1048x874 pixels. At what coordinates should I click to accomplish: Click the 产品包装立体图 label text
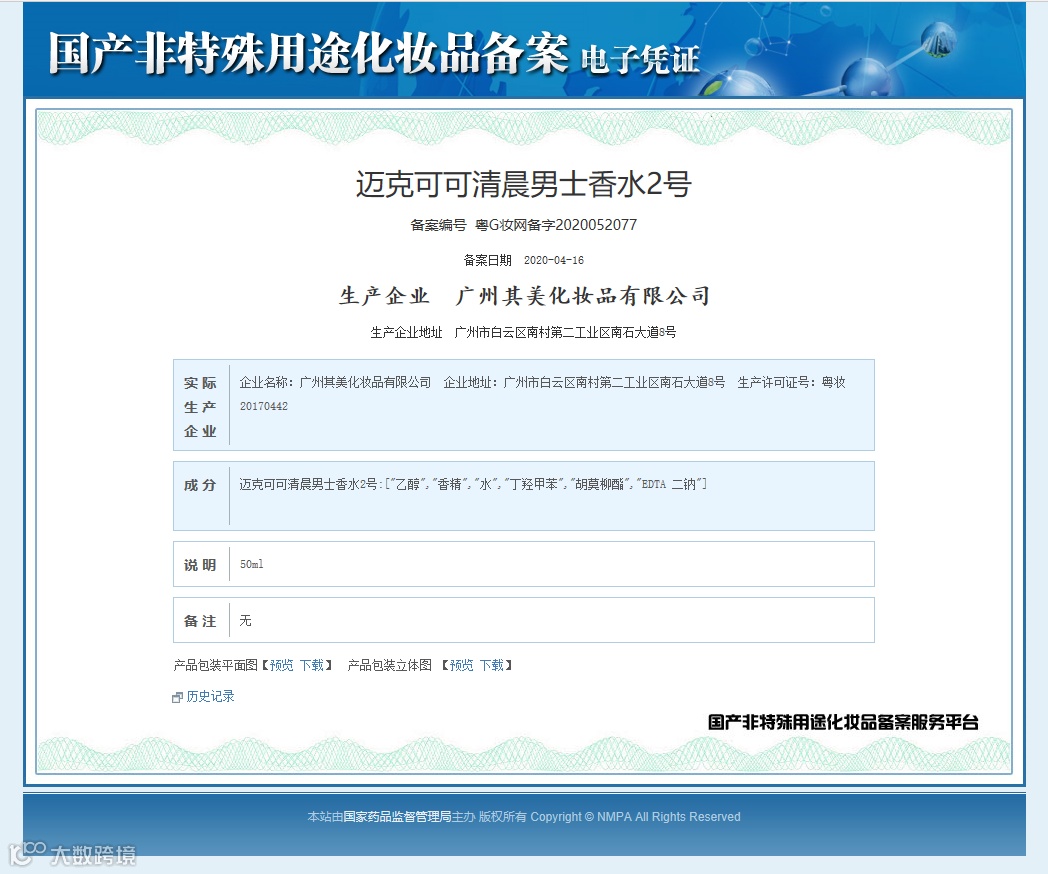(390, 665)
